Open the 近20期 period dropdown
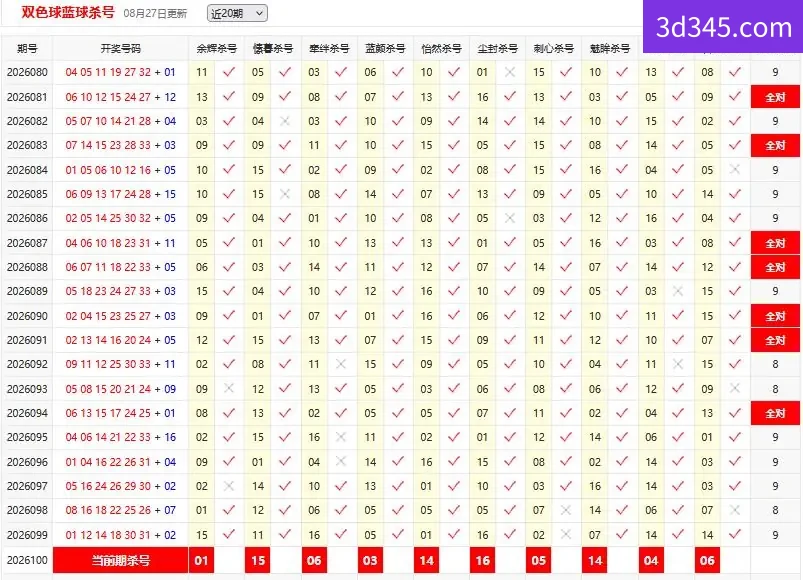 (x=237, y=13)
